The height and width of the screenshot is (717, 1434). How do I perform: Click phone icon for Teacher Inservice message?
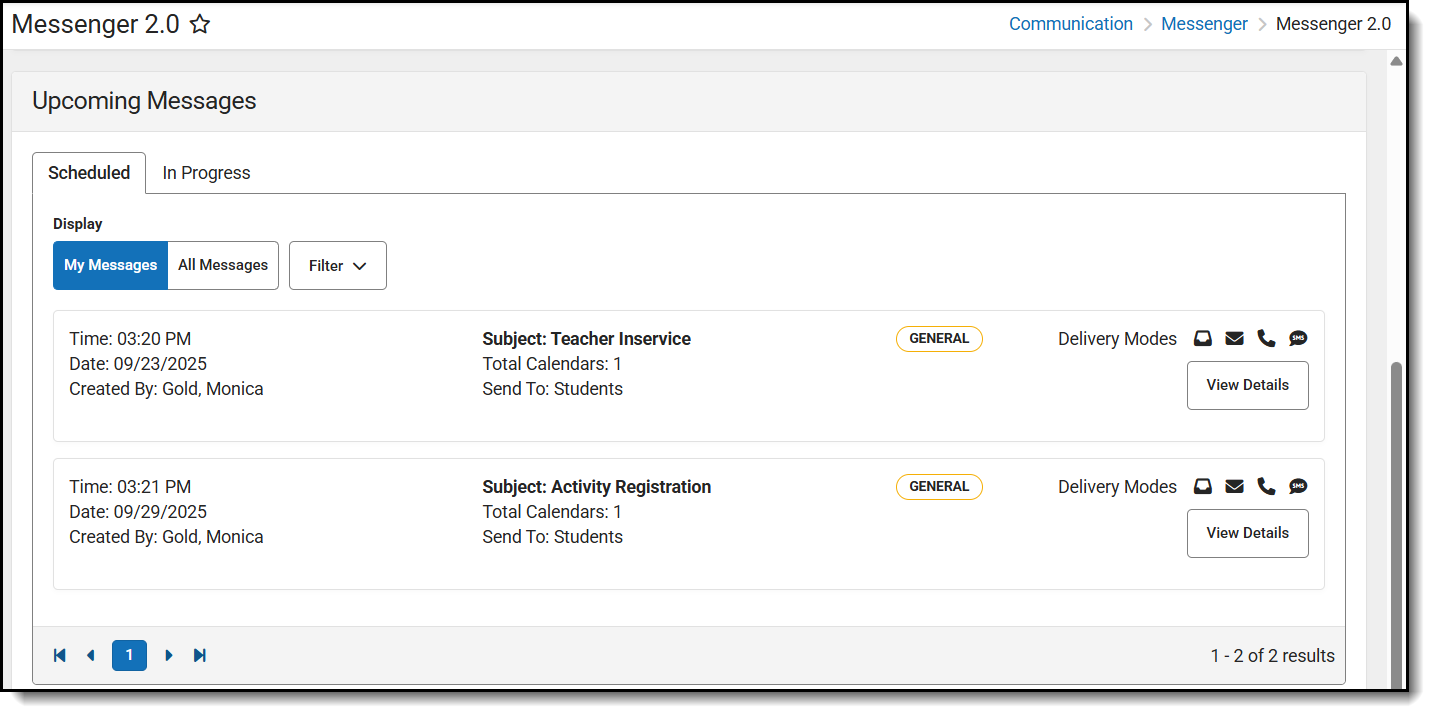click(x=1266, y=339)
